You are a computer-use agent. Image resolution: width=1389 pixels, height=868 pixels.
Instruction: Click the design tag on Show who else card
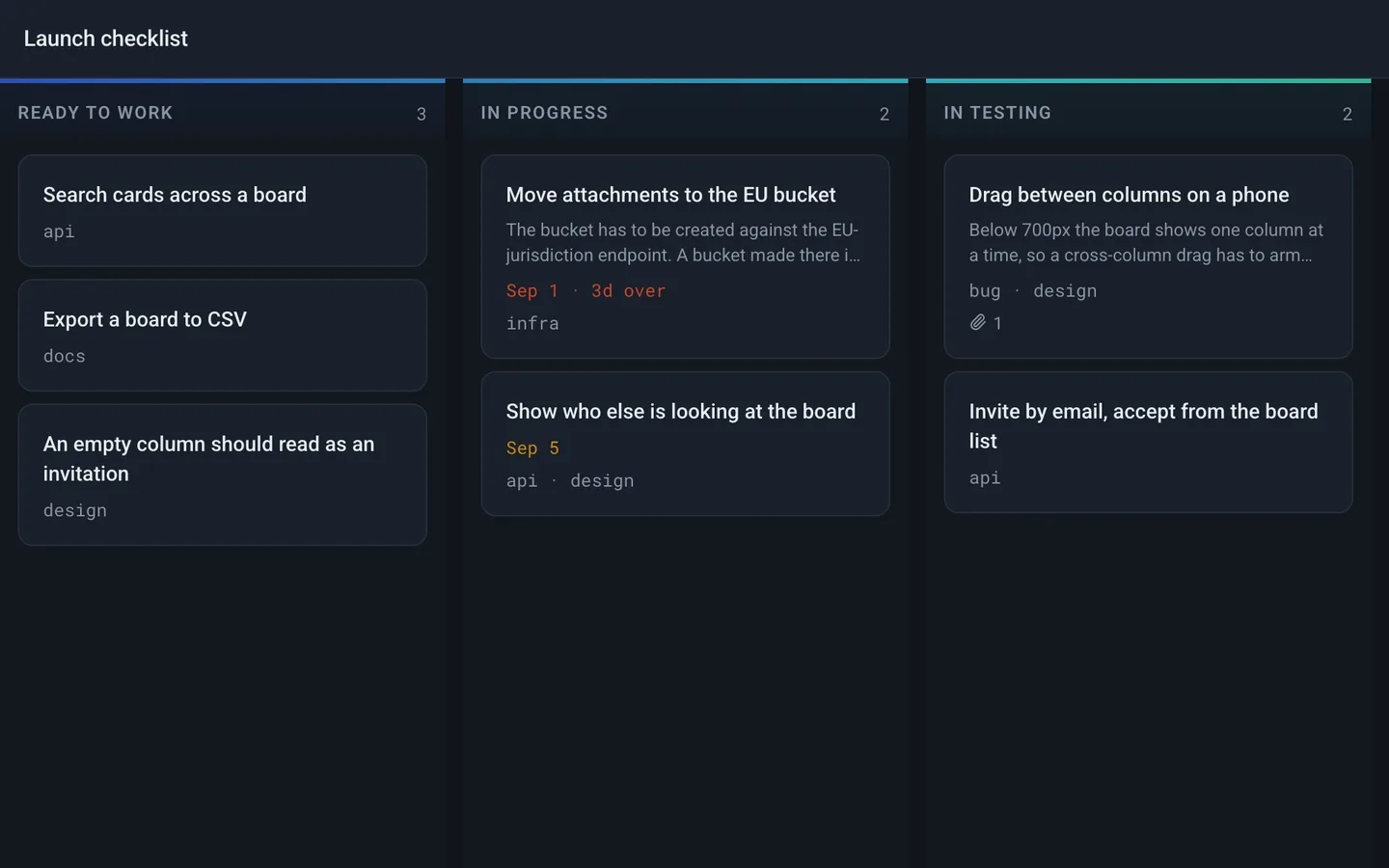(602, 480)
